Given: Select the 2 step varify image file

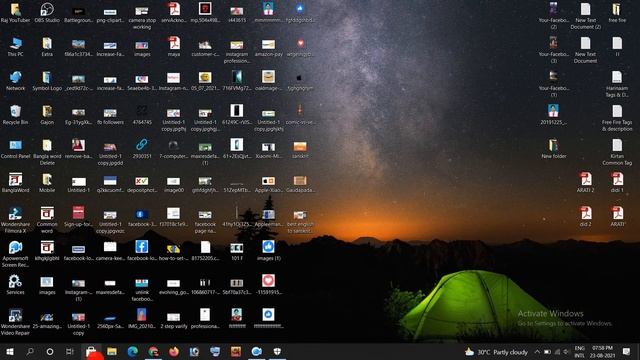Looking at the screenshot, I should (173, 317).
